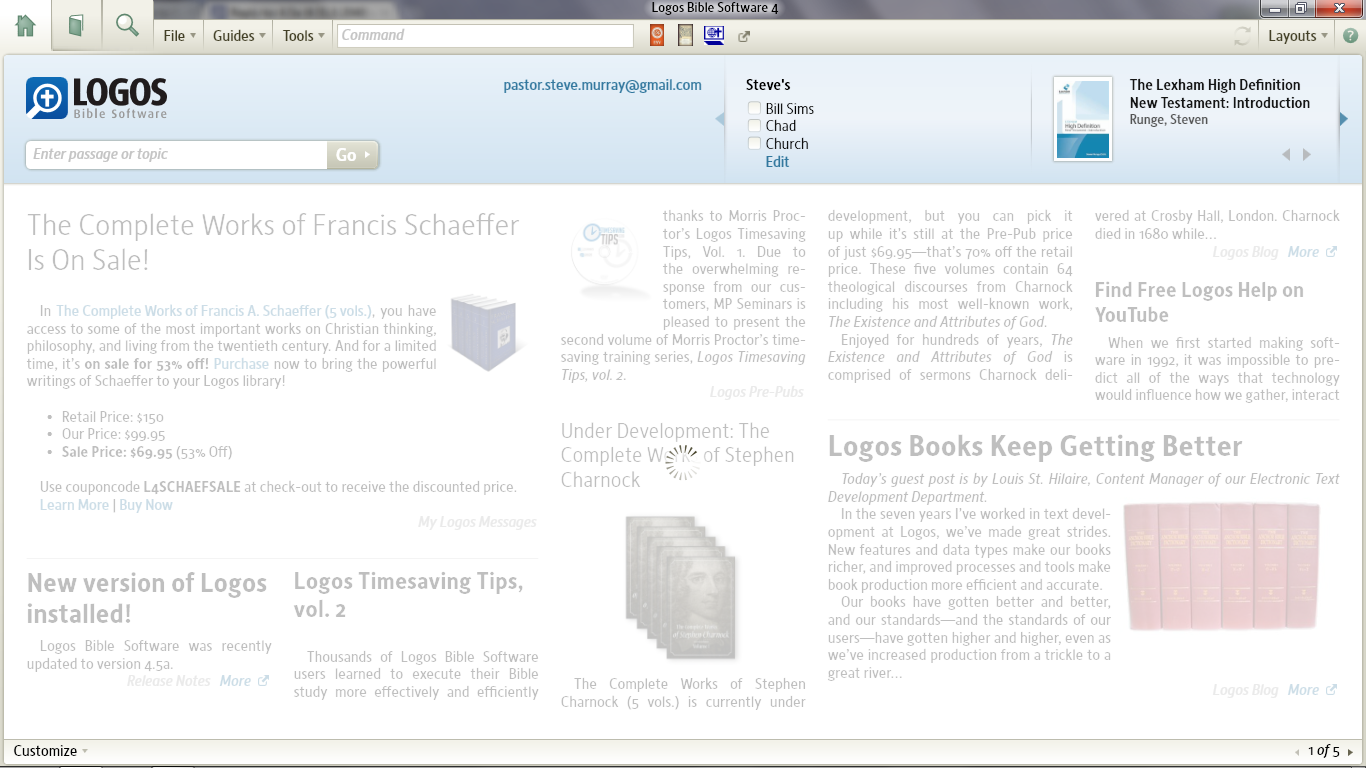This screenshot has height=768, width=1366.
Task: Click Edit under Steve's list
Action: [x=777, y=162]
